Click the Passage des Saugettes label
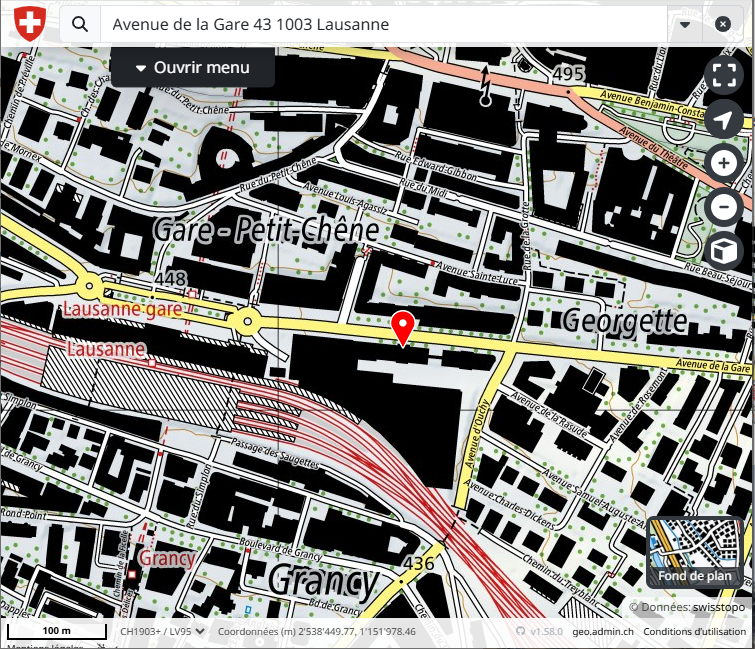 tap(275, 453)
